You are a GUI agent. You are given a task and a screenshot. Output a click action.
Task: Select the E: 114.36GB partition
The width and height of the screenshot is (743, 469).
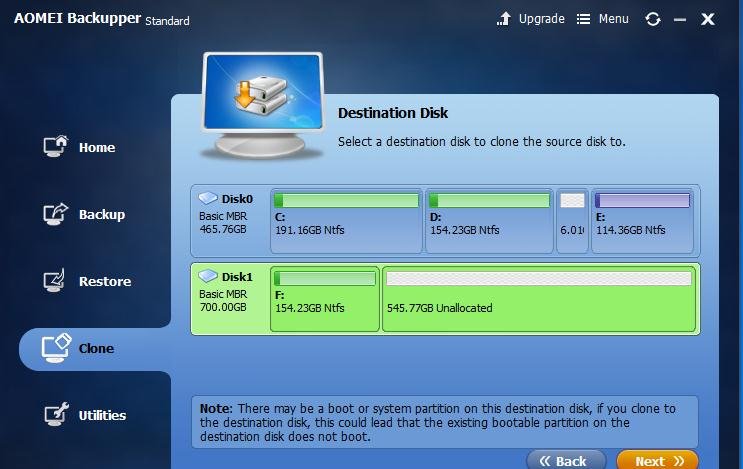pos(643,220)
